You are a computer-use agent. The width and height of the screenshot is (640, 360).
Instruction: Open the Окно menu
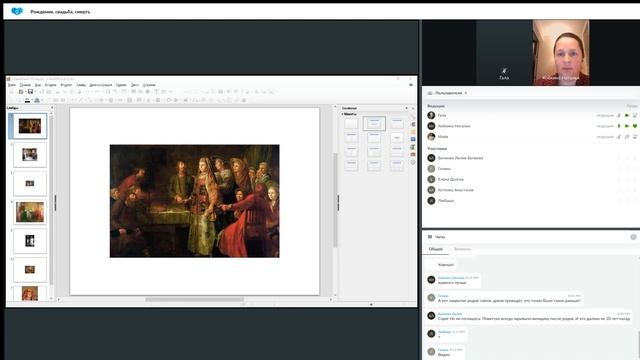[x=135, y=85]
